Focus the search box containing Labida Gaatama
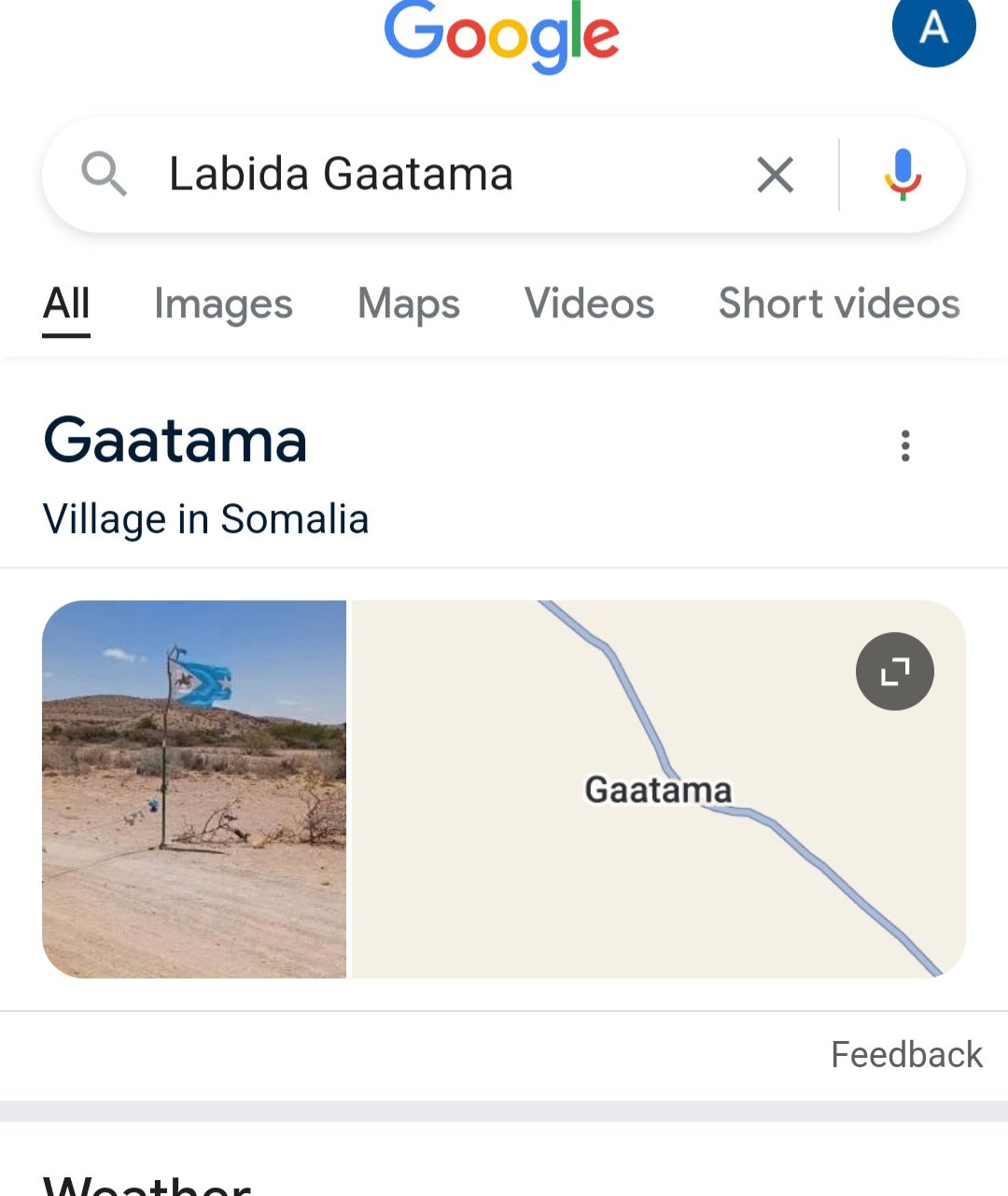 tap(429, 175)
